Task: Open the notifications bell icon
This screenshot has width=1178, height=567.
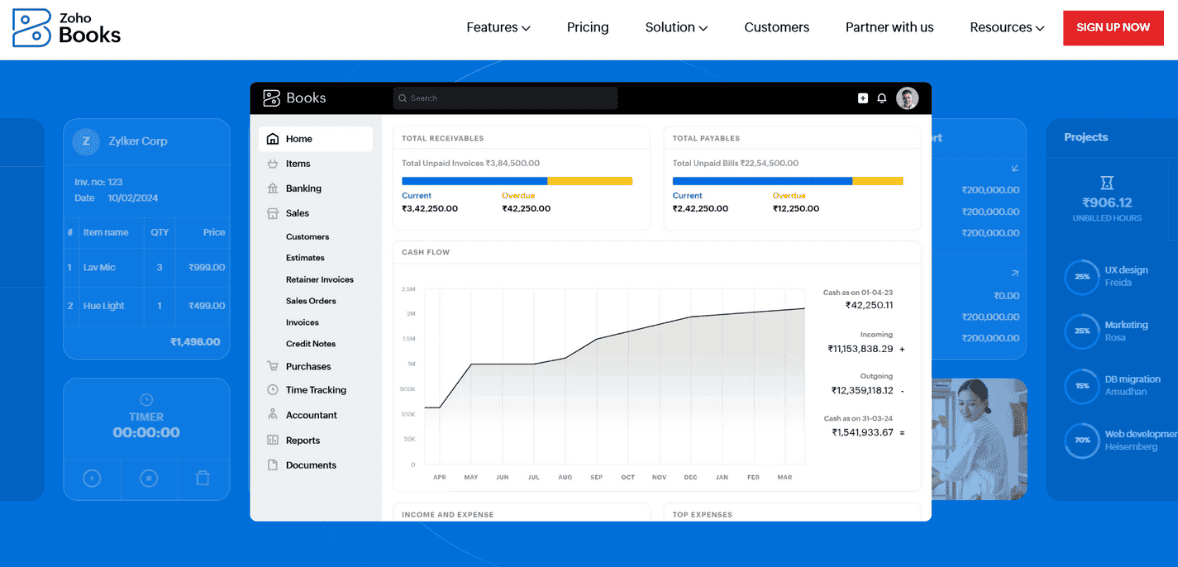Action: click(882, 98)
